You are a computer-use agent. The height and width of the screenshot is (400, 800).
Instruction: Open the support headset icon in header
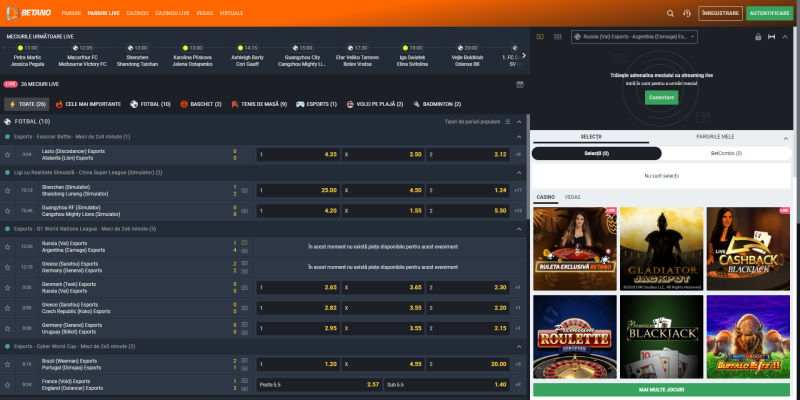tap(687, 13)
